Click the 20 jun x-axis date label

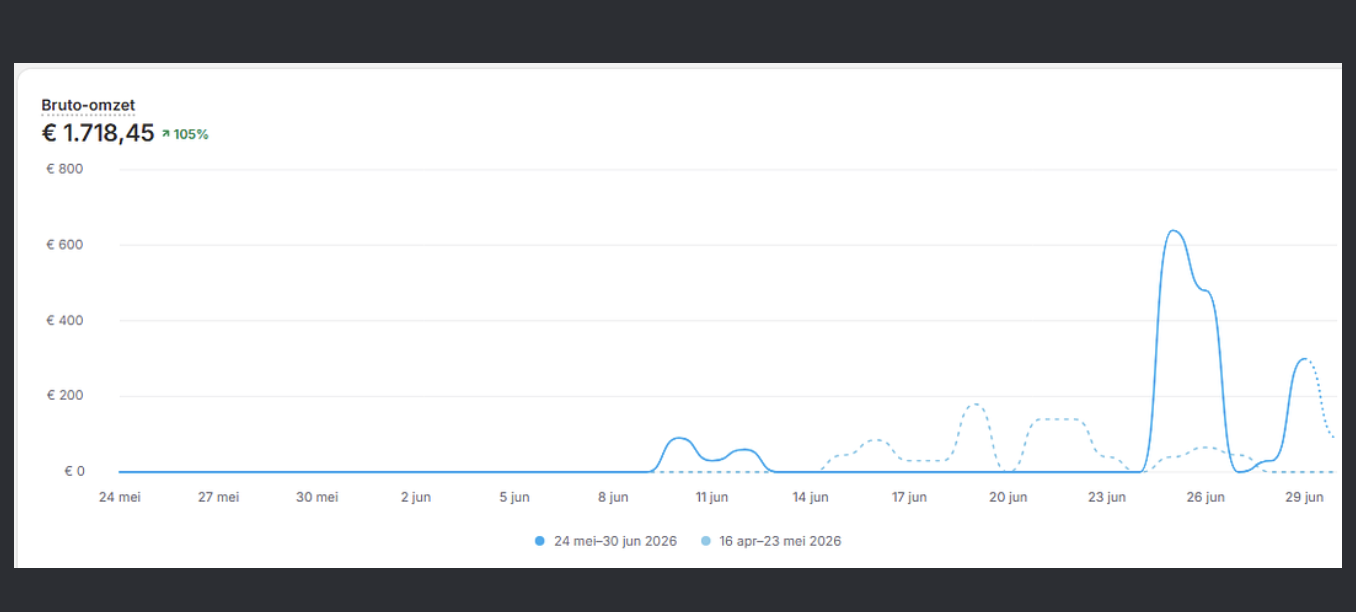(x=1008, y=497)
